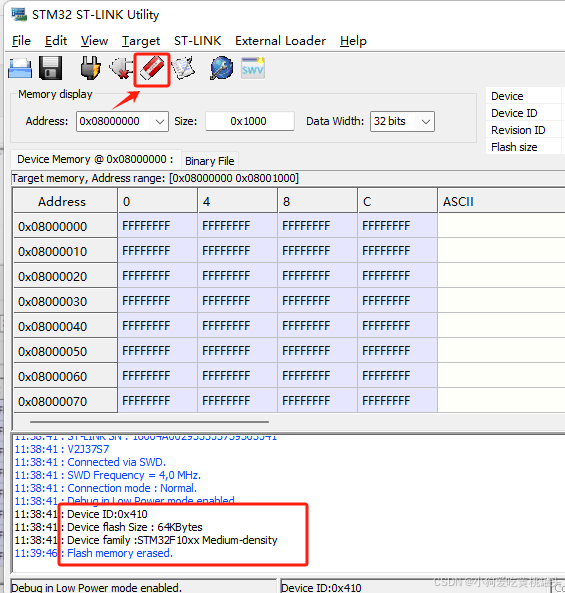
Task: Click the Size input field 0x1000
Action: 250,121
